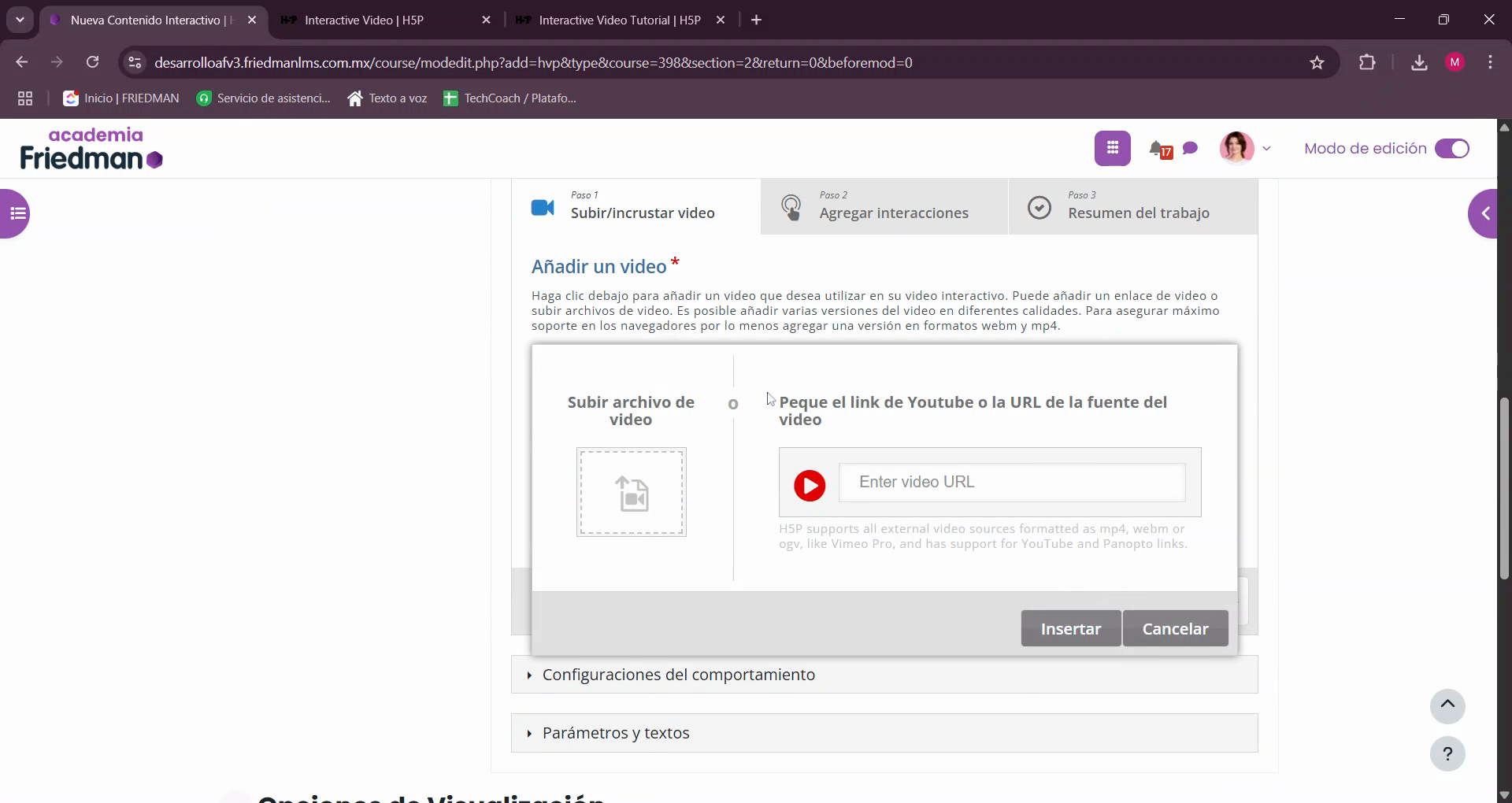The width and height of the screenshot is (1512, 803).
Task: Close the Nueva Contenido Interactivo tab
Action: [252, 20]
